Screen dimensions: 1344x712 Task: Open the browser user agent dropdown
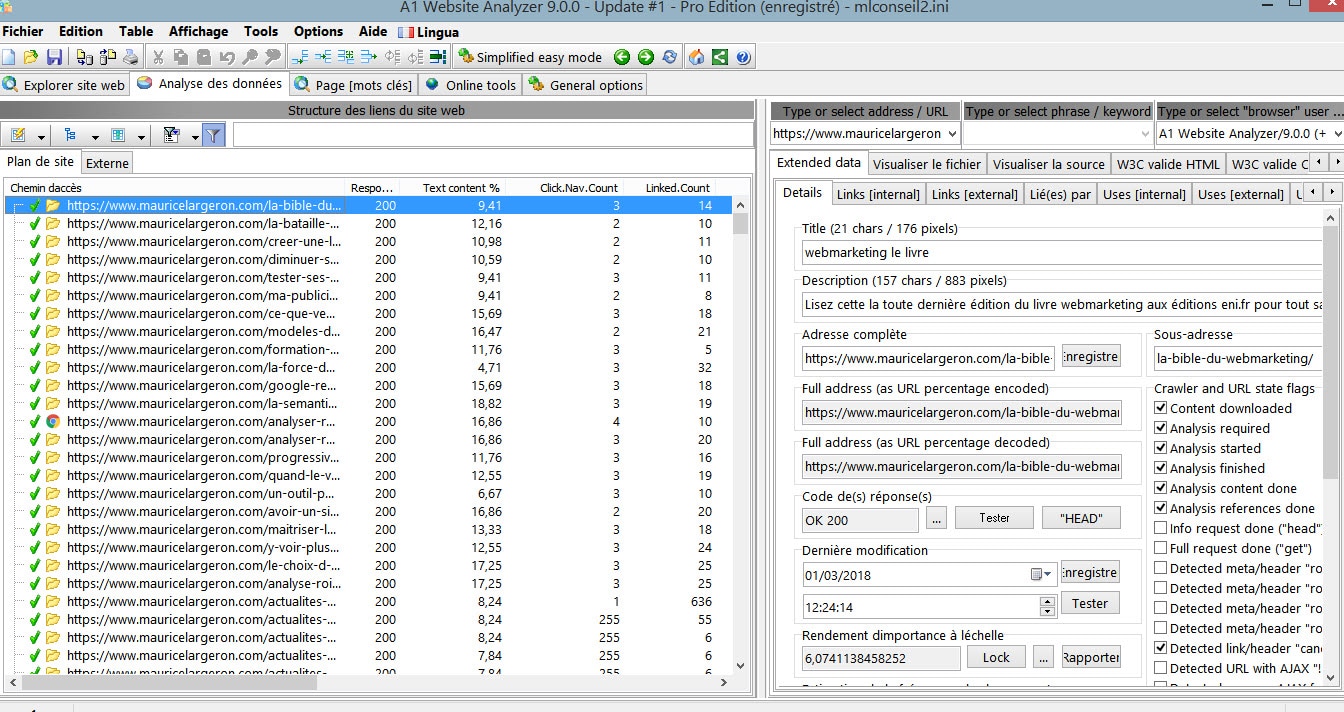1336,133
